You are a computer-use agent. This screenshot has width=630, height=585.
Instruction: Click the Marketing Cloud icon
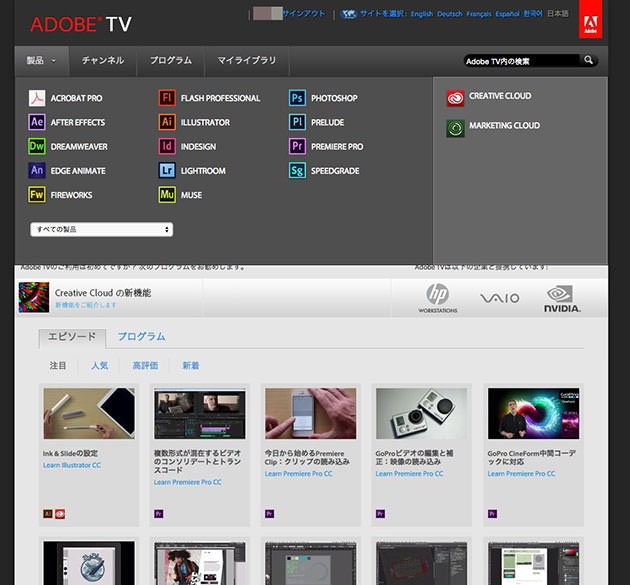pos(455,128)
